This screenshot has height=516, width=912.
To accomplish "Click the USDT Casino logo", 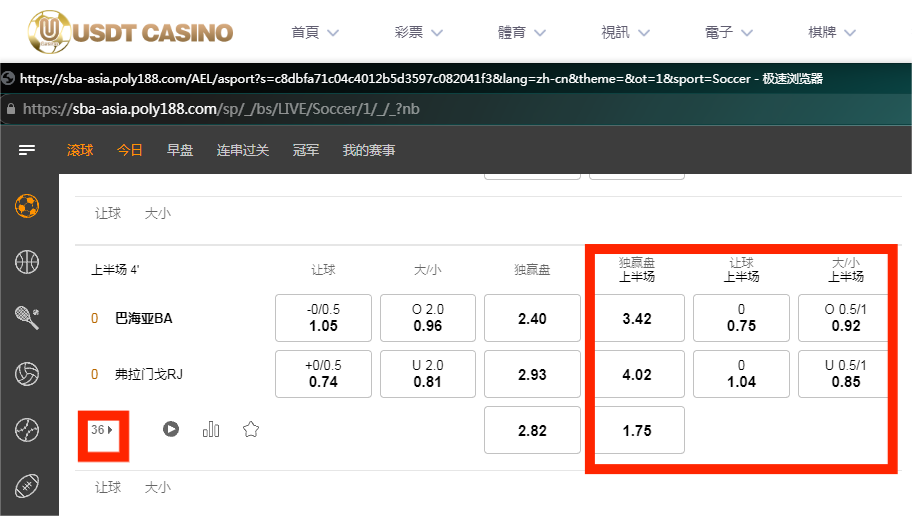I will point(130,32).
